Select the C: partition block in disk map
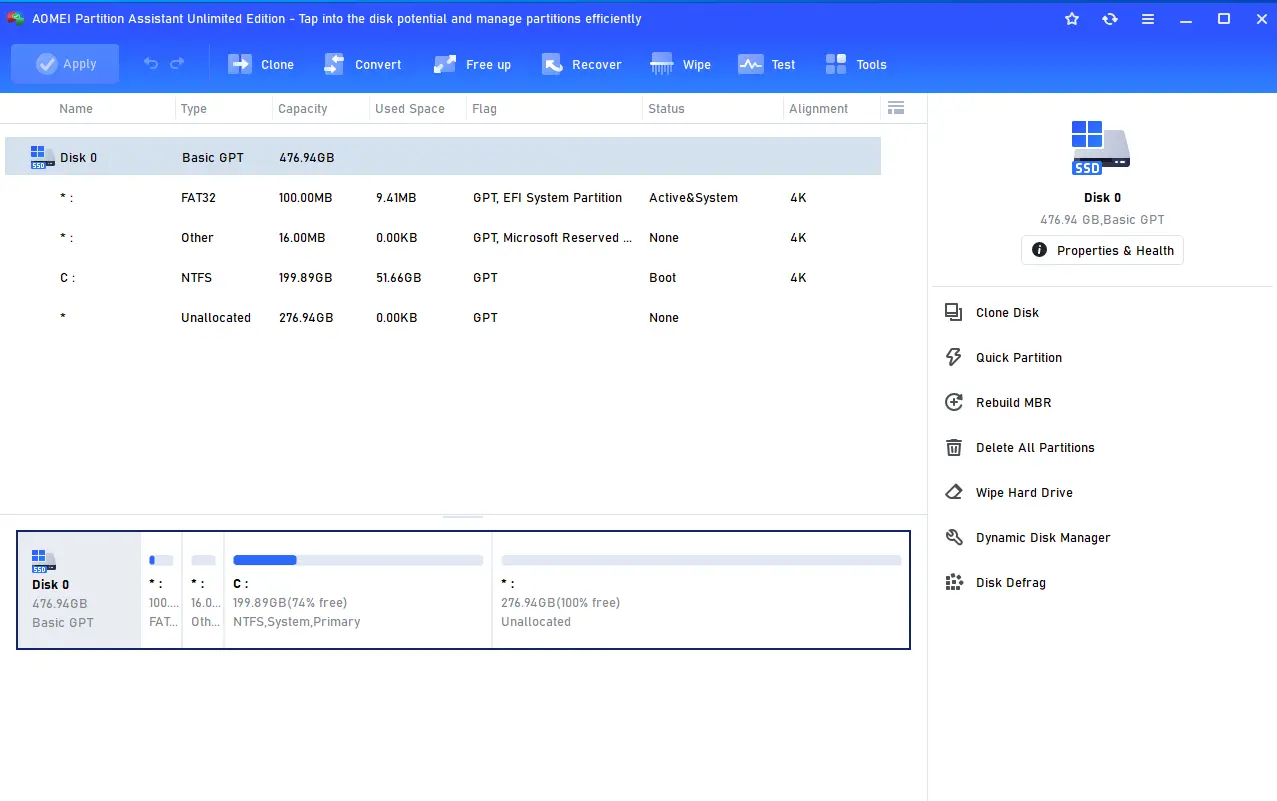The height and width of the screenshot is (801, 1277). [358, 590]
